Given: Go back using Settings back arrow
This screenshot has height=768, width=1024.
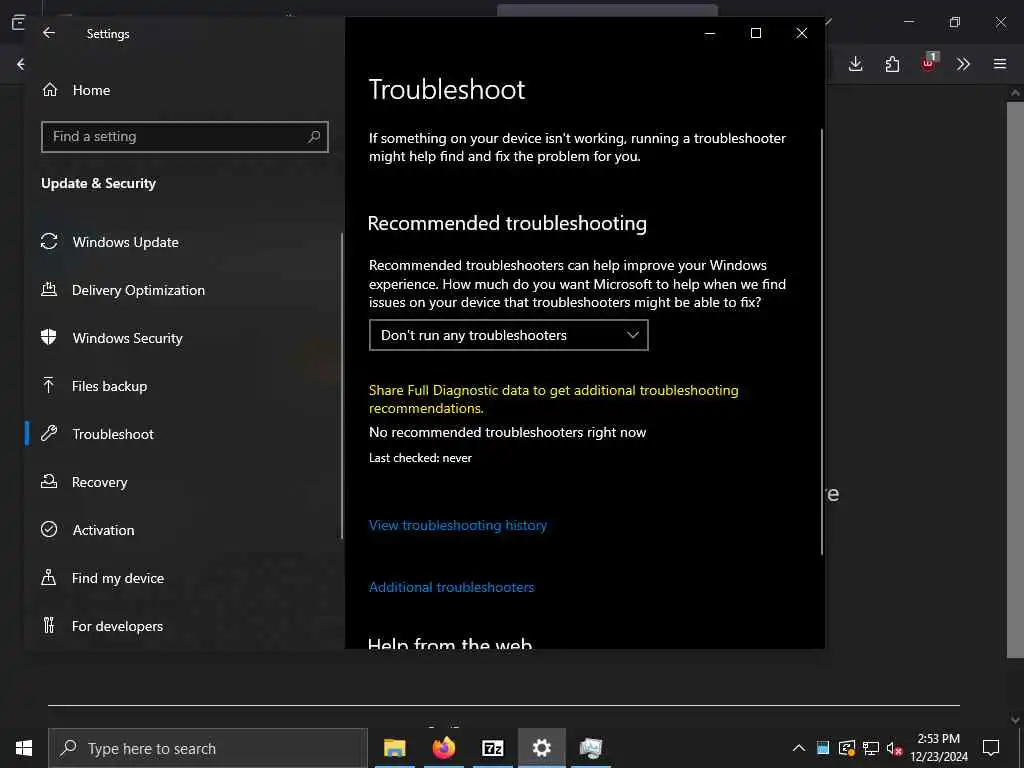Looking at the screenshot, I should [49, 33].
